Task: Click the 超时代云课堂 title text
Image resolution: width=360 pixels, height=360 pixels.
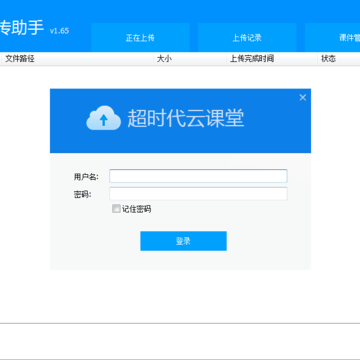Action: (186, 118)
